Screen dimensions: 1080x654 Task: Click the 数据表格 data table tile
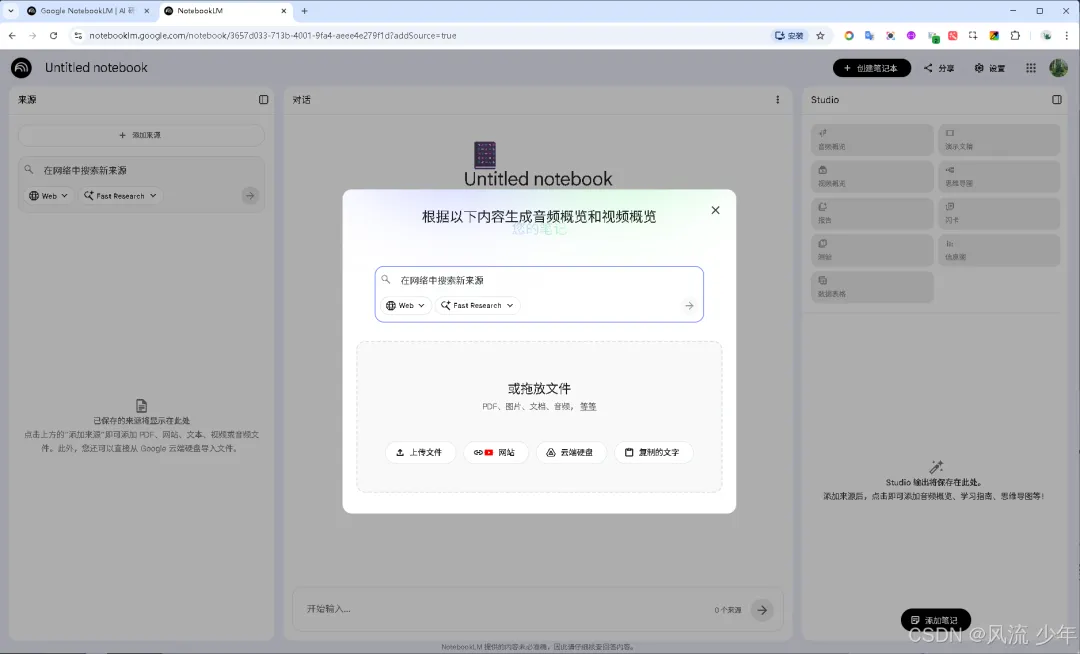[872, 287]
